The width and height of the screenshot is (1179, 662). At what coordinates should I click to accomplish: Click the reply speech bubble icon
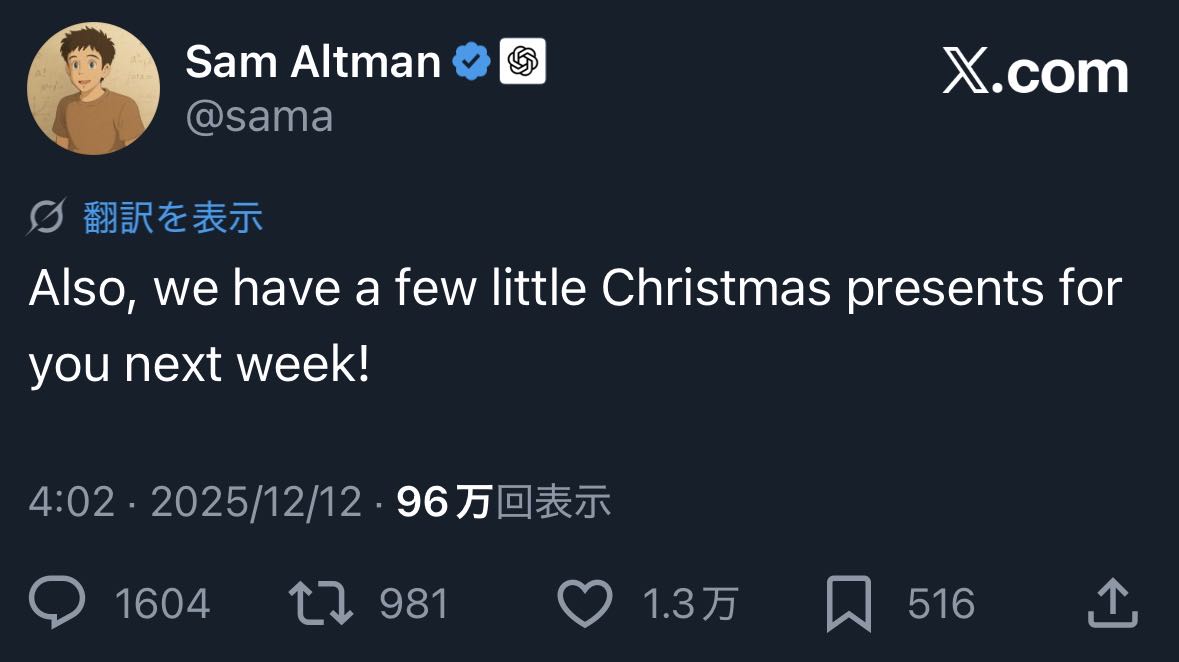click(x=58, y=603)
